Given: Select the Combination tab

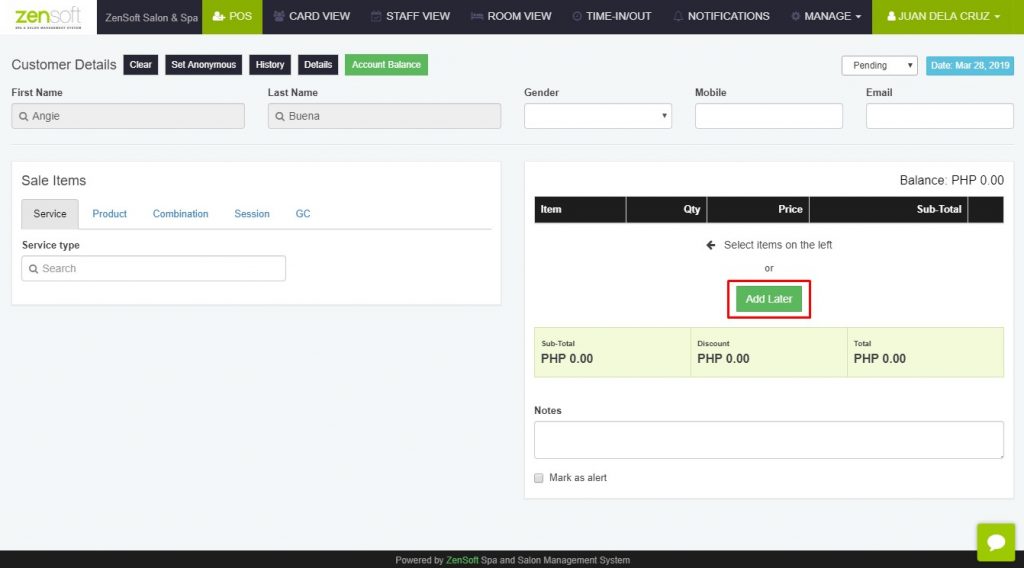Looking at the screenshot, I should click(x=180, y=213).
